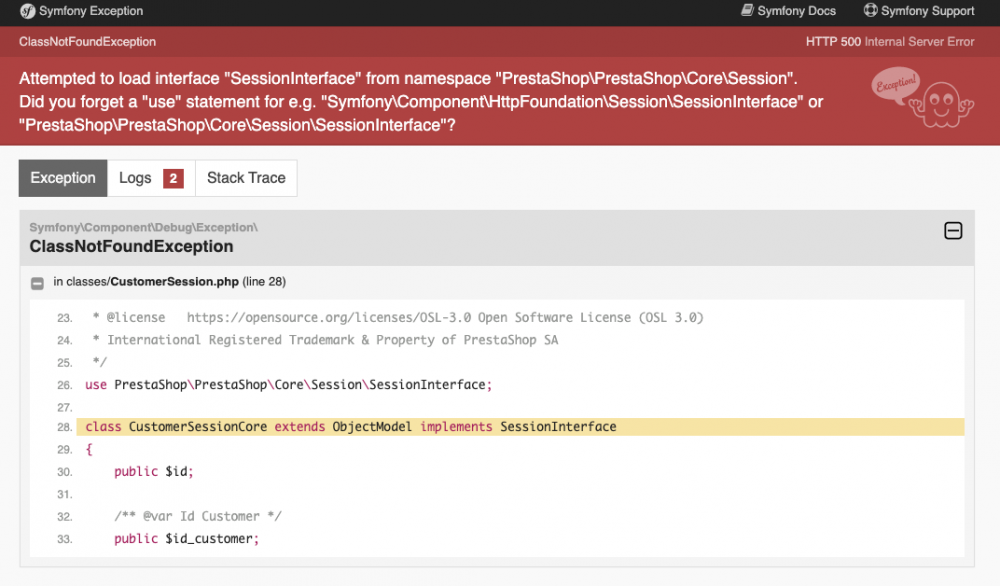The width and height of the screenshot is (1000, 586).
Task: Switch to the Stack Trace tab
Action: 246,178
